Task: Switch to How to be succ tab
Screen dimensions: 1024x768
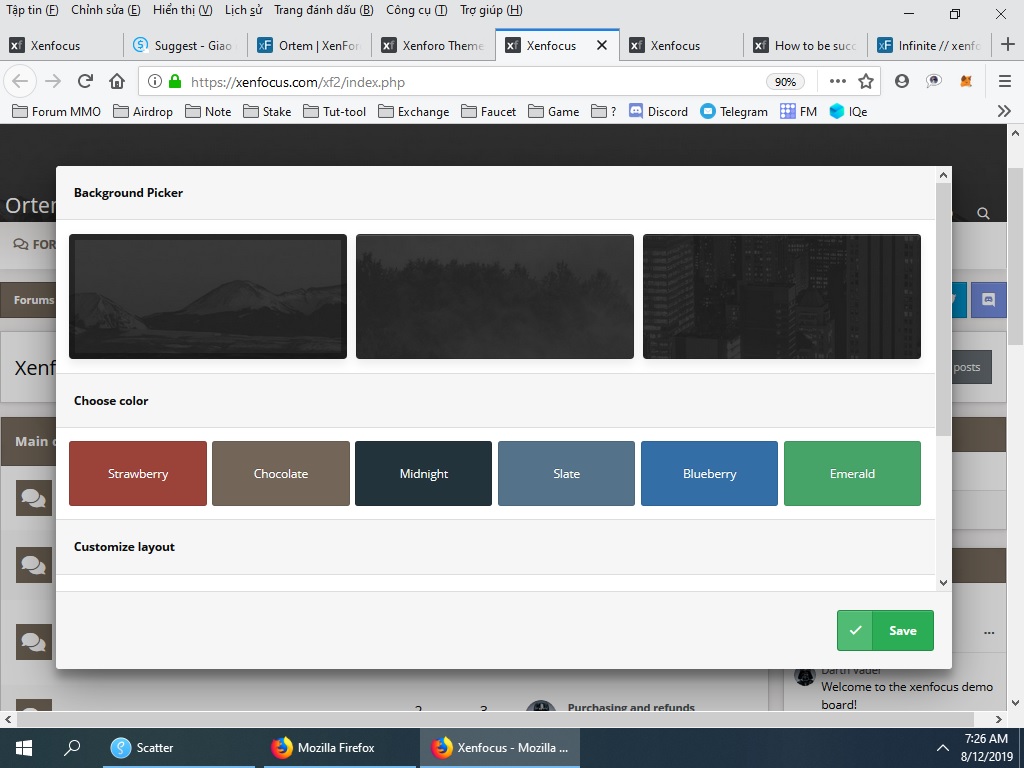Action: [x=805, y=45]
